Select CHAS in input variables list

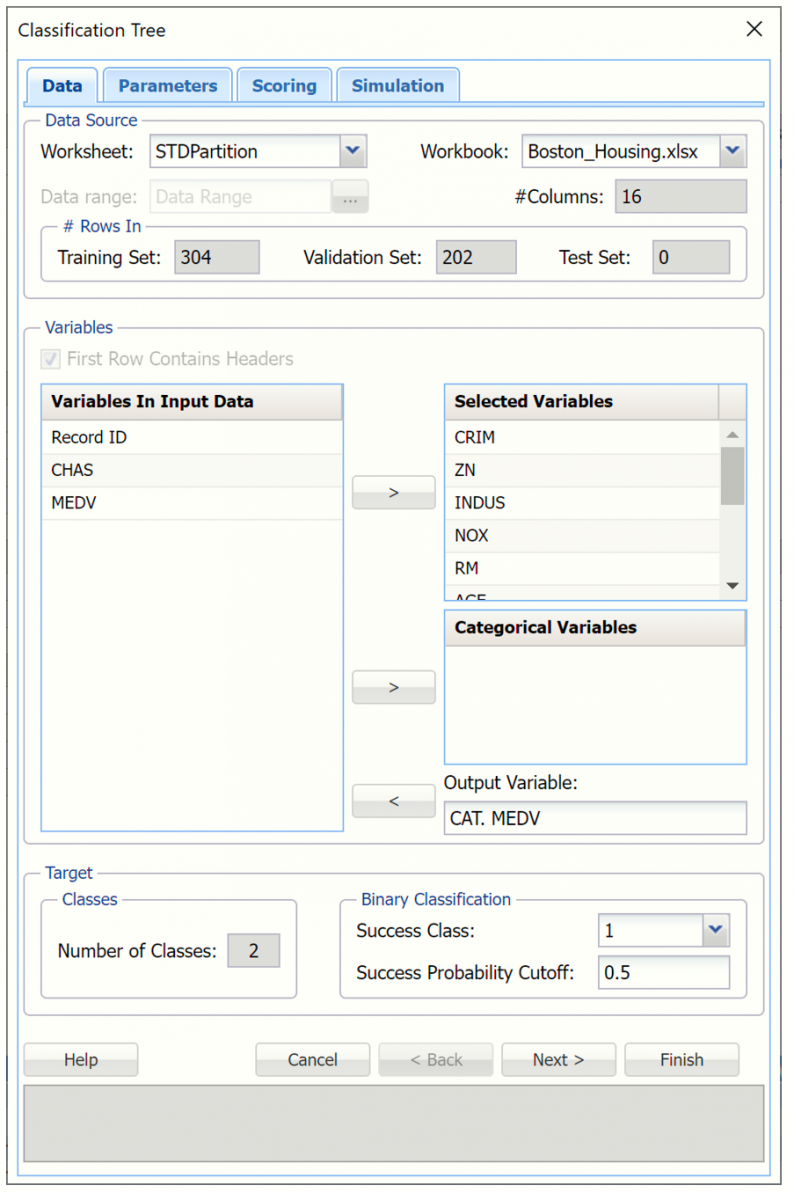click(x=72, y=470)
